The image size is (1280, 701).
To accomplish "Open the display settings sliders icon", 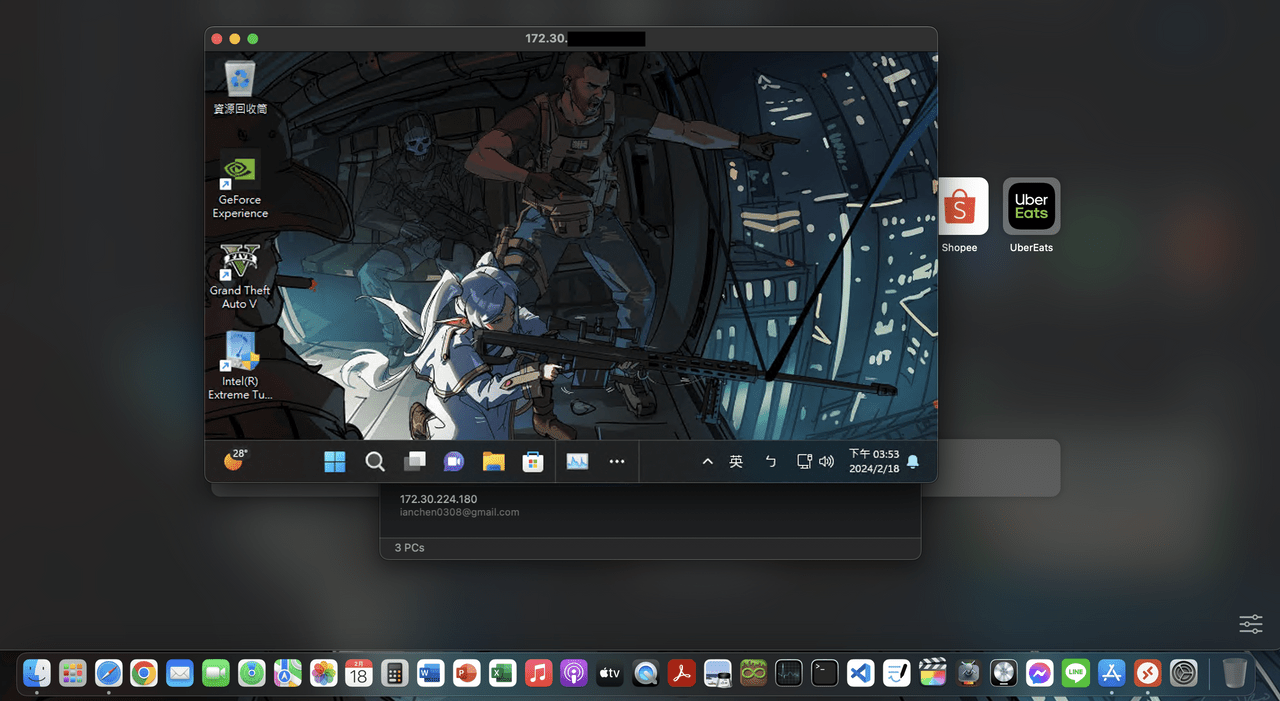I will (x=1251, y=624).
